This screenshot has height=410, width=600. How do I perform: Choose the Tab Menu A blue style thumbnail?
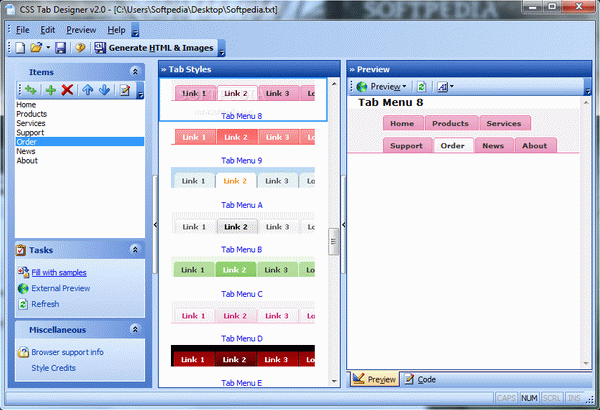[x=243, y=178]
